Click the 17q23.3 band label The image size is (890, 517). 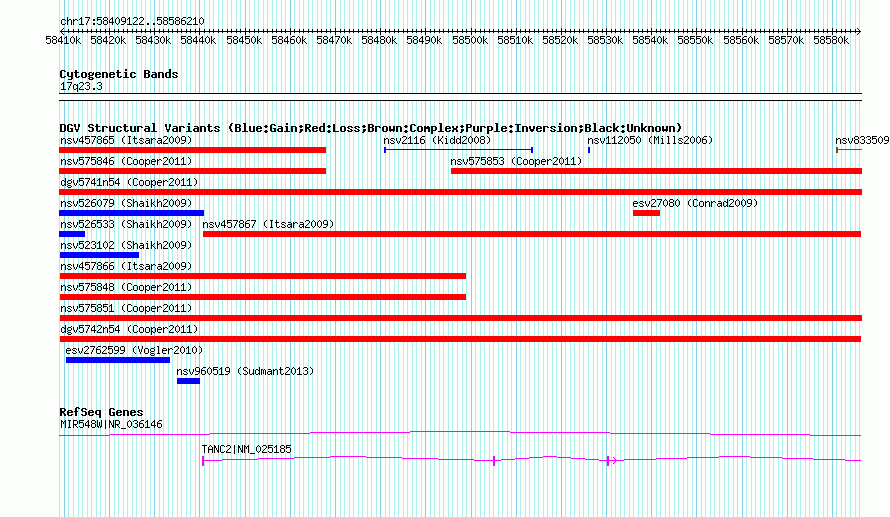click(x=81, y=86)
